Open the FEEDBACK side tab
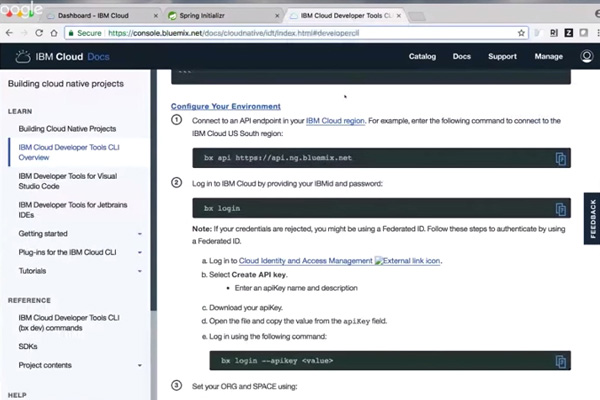Image resolution: width=600 pixels, height=400 pixels. [x=592, y=219]
